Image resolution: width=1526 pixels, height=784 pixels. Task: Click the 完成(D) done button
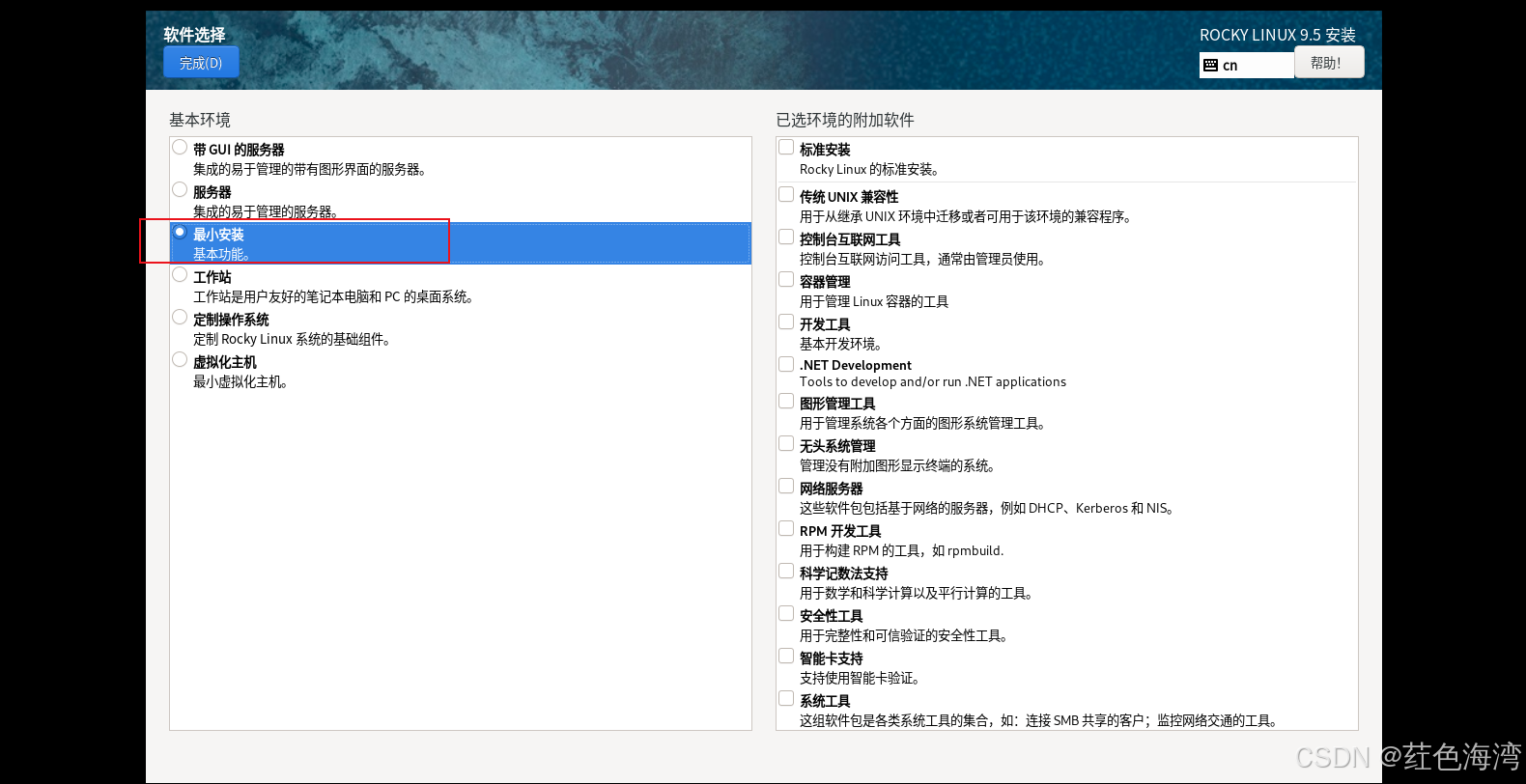pos(201,63)
